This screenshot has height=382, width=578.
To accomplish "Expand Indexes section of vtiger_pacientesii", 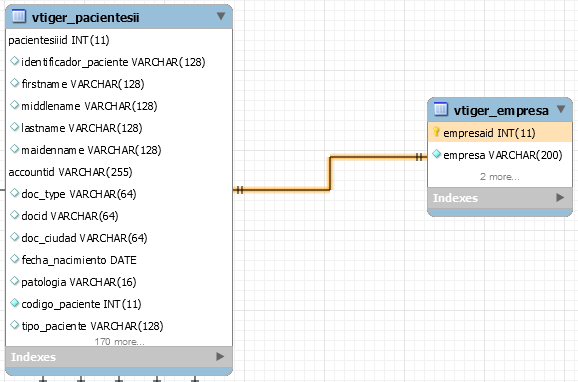I will click(x=220, y=357).
